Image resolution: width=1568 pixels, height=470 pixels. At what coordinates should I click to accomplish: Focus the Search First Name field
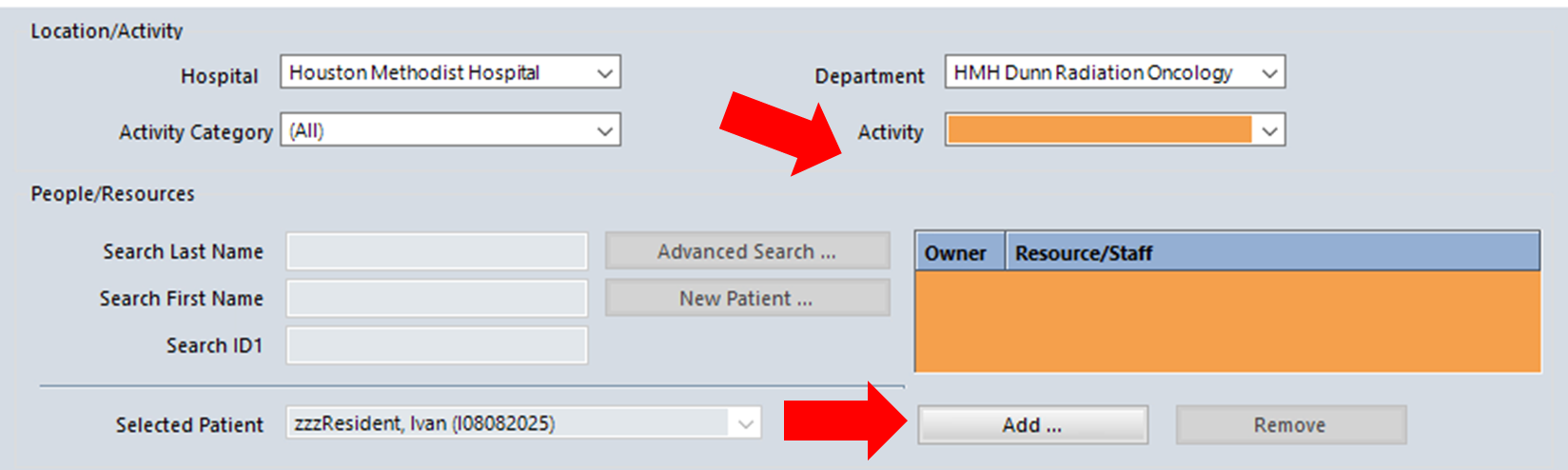[x=437, y=298]
